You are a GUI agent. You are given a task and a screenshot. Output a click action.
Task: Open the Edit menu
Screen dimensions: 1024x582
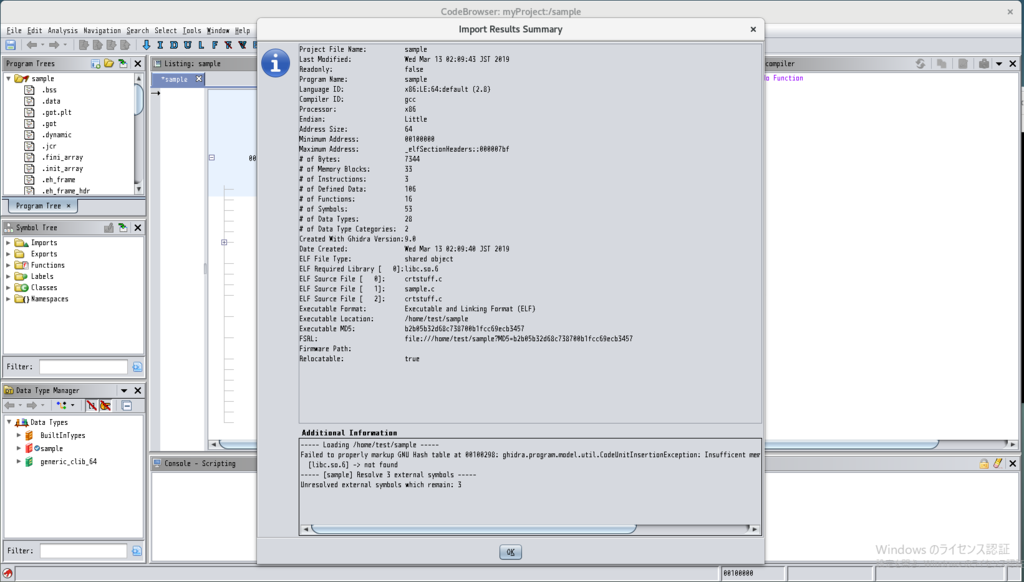(35, 31)
